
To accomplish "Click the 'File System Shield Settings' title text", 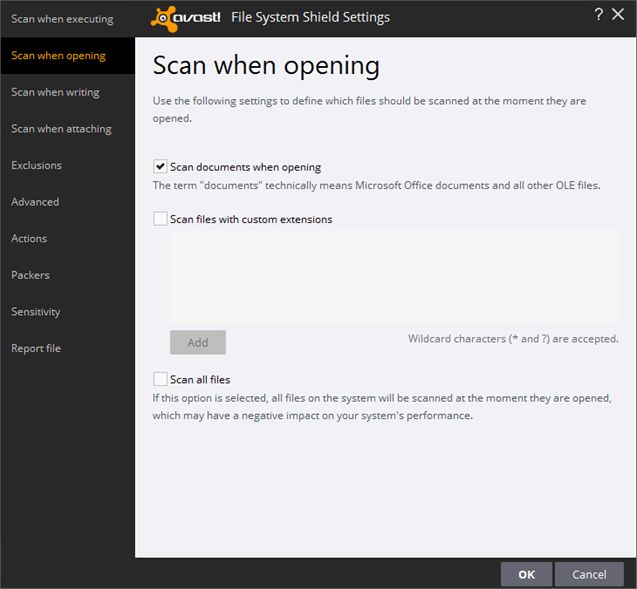I will [x=310, y=17].
